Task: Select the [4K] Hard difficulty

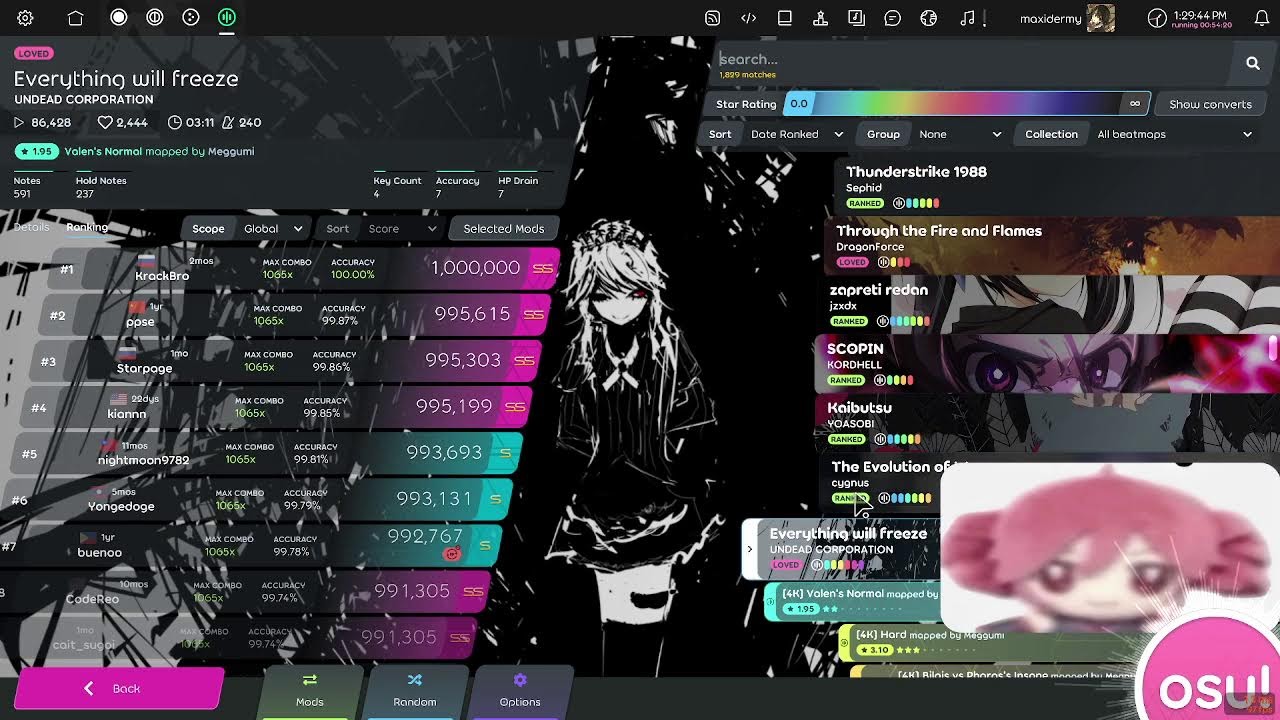Action: click(x=990, y=642)
